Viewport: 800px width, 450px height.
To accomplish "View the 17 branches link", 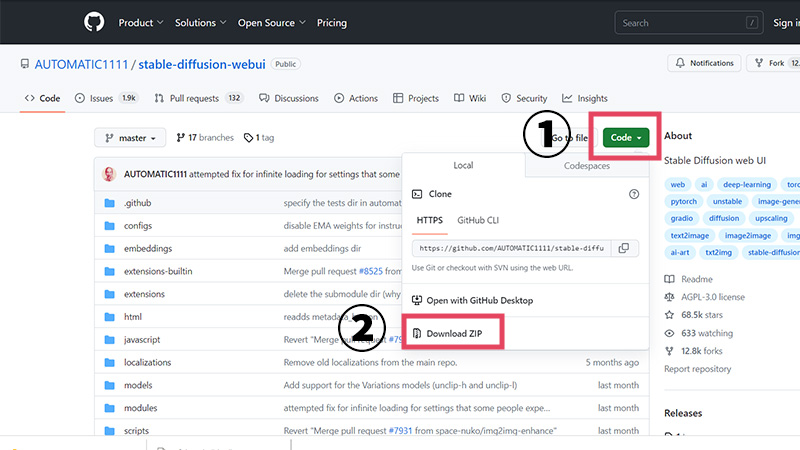I will (x=205, y=138).
